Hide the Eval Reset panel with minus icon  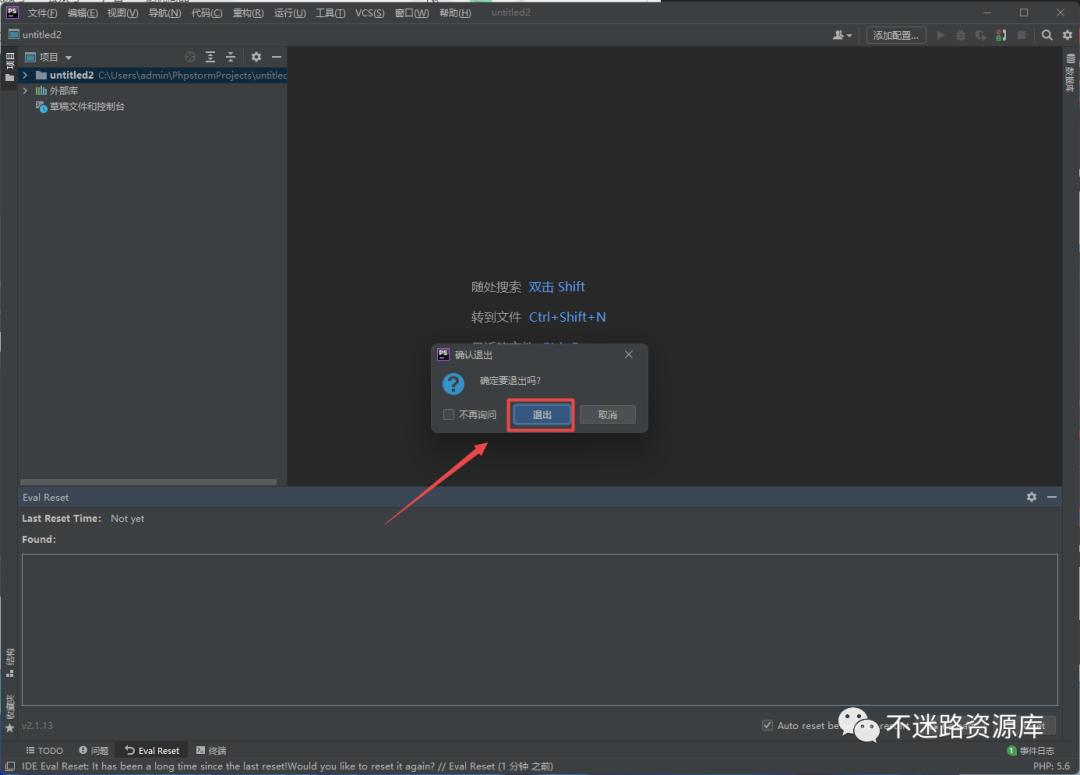coord(1052,497)
